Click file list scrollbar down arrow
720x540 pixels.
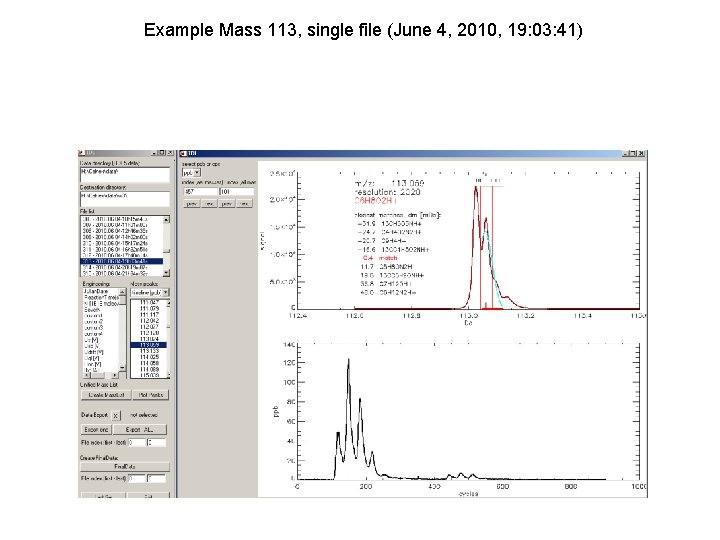[166, 273]
